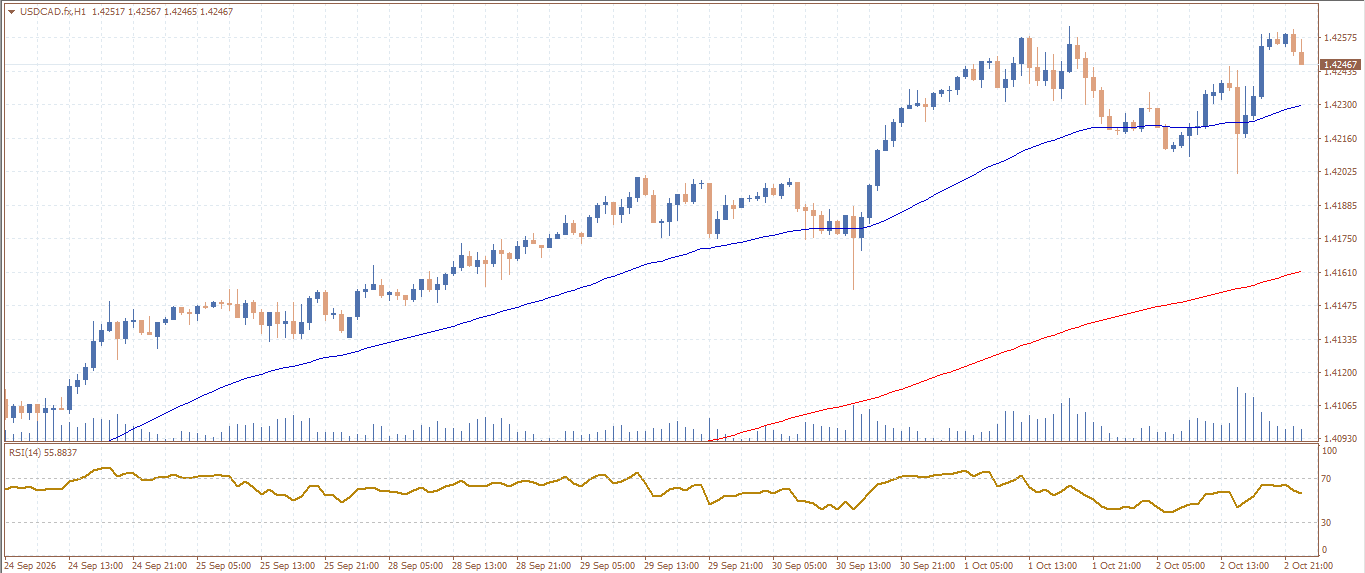The height and width of the screenshot is (573, 1365).
Task: Click the 2 Oct 21:00 time label
Action: (x=1310, y=566)
